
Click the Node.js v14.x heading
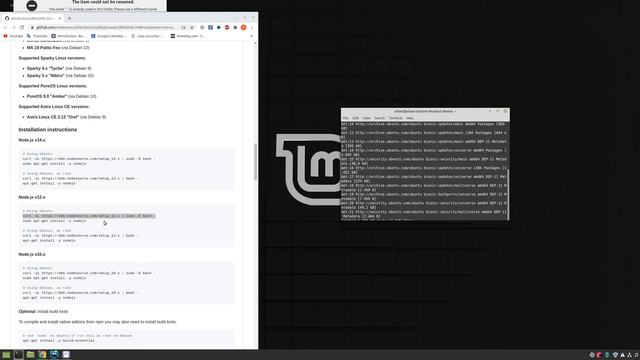point(32,140)
